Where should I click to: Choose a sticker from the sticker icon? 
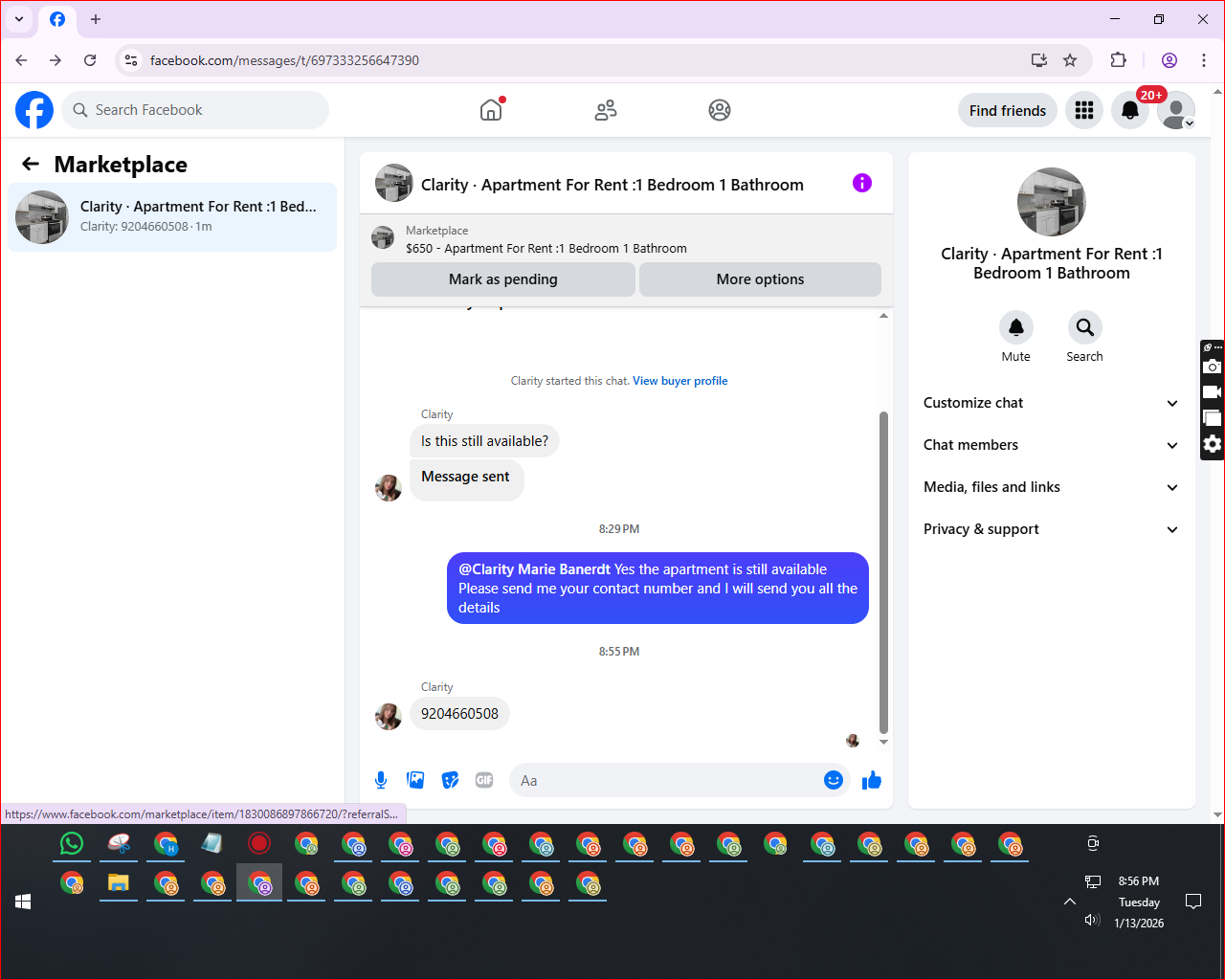click(x=450, y=780)
